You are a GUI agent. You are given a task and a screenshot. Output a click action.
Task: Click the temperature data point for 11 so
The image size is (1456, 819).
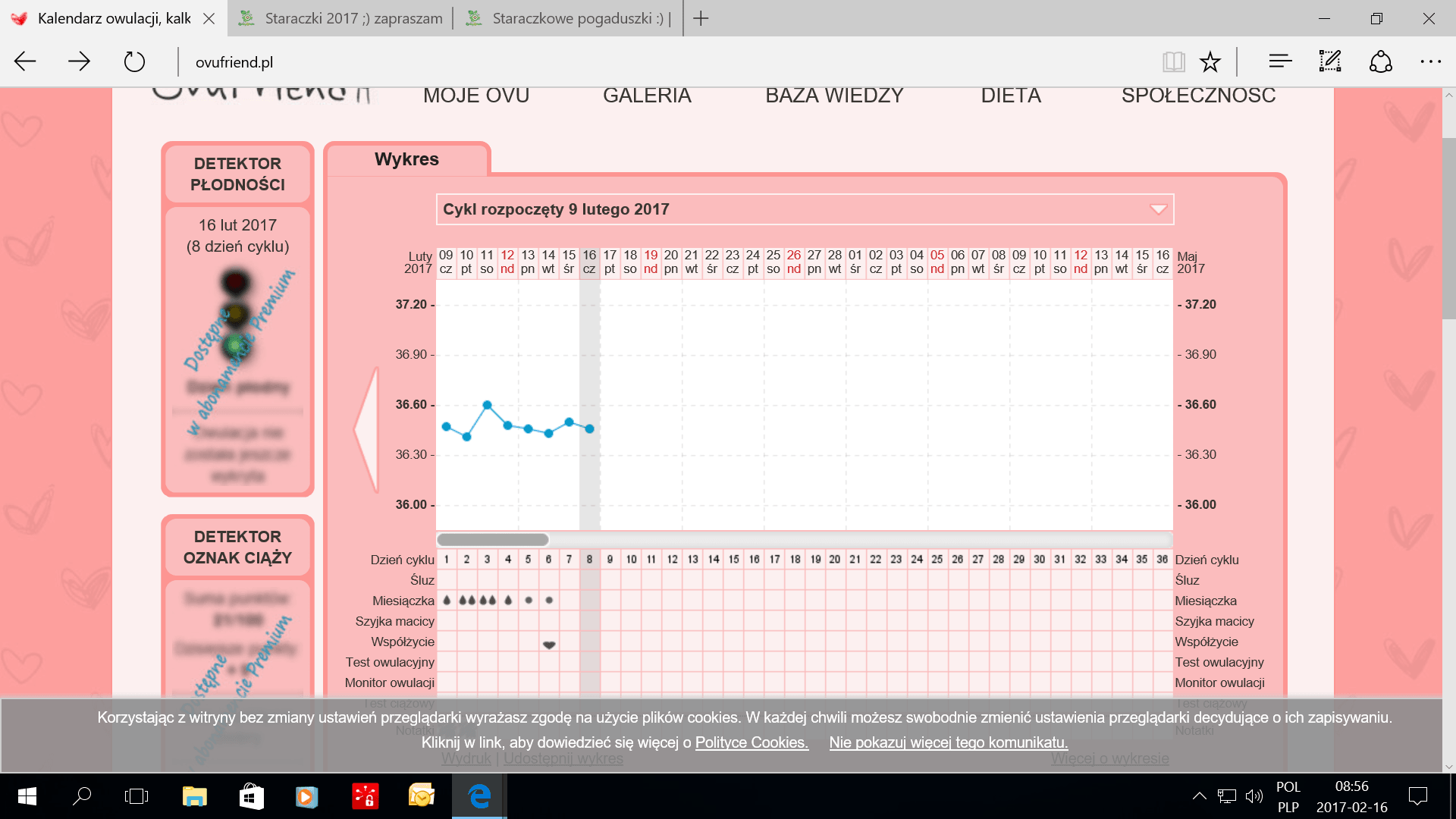coord(487,405)
